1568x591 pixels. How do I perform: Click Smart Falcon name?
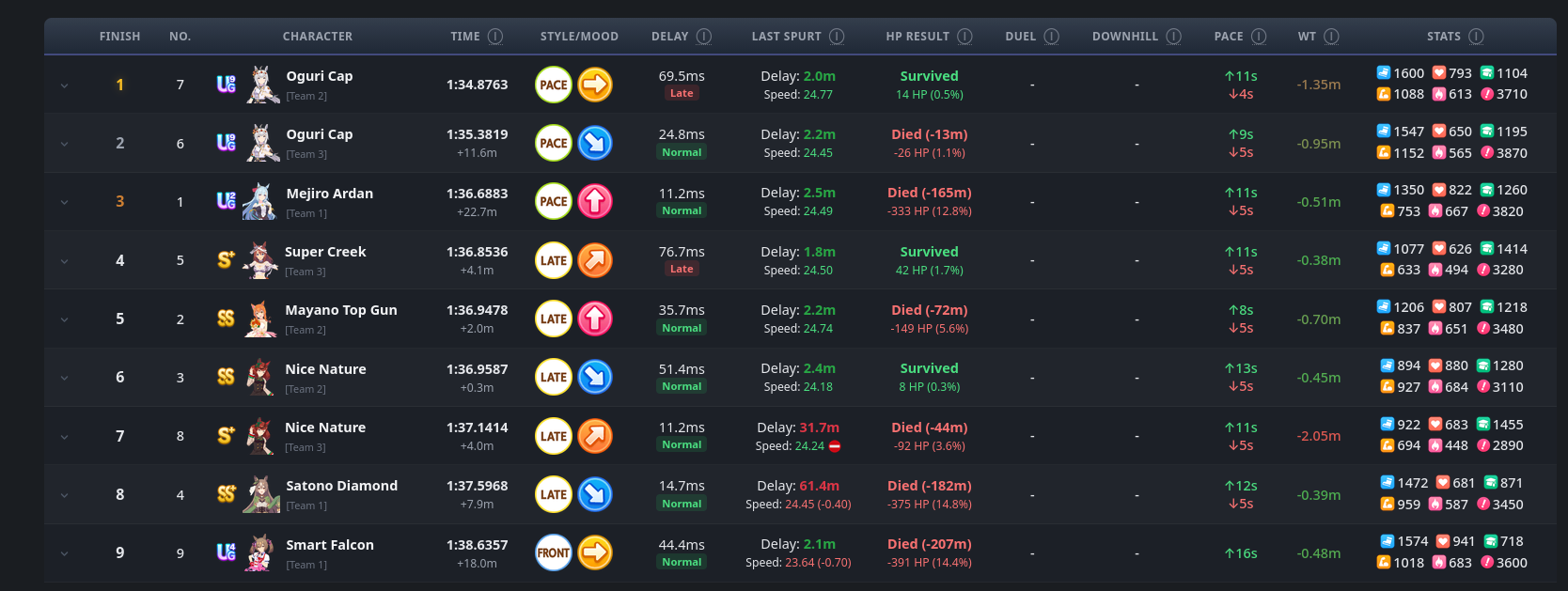click(x=330, y=545)
